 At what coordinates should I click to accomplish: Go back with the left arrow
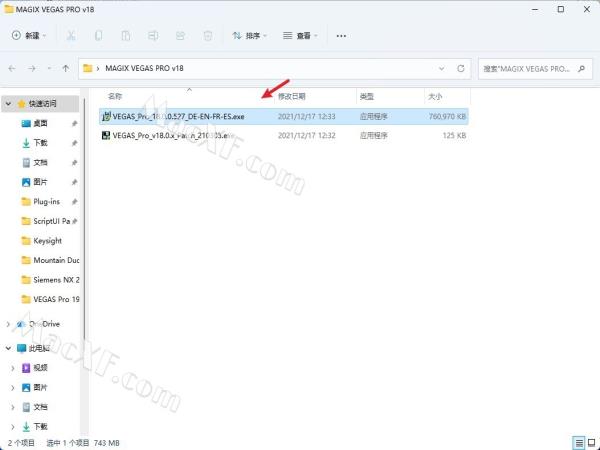point(12,68)
